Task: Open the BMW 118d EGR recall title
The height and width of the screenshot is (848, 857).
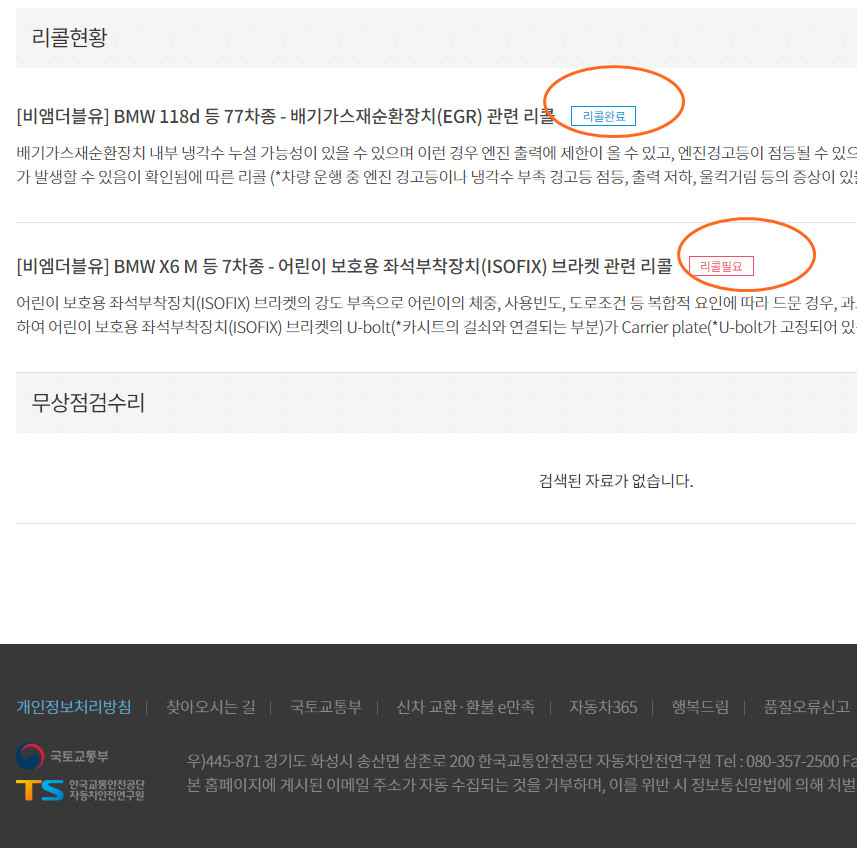Action: coord(285,116)
